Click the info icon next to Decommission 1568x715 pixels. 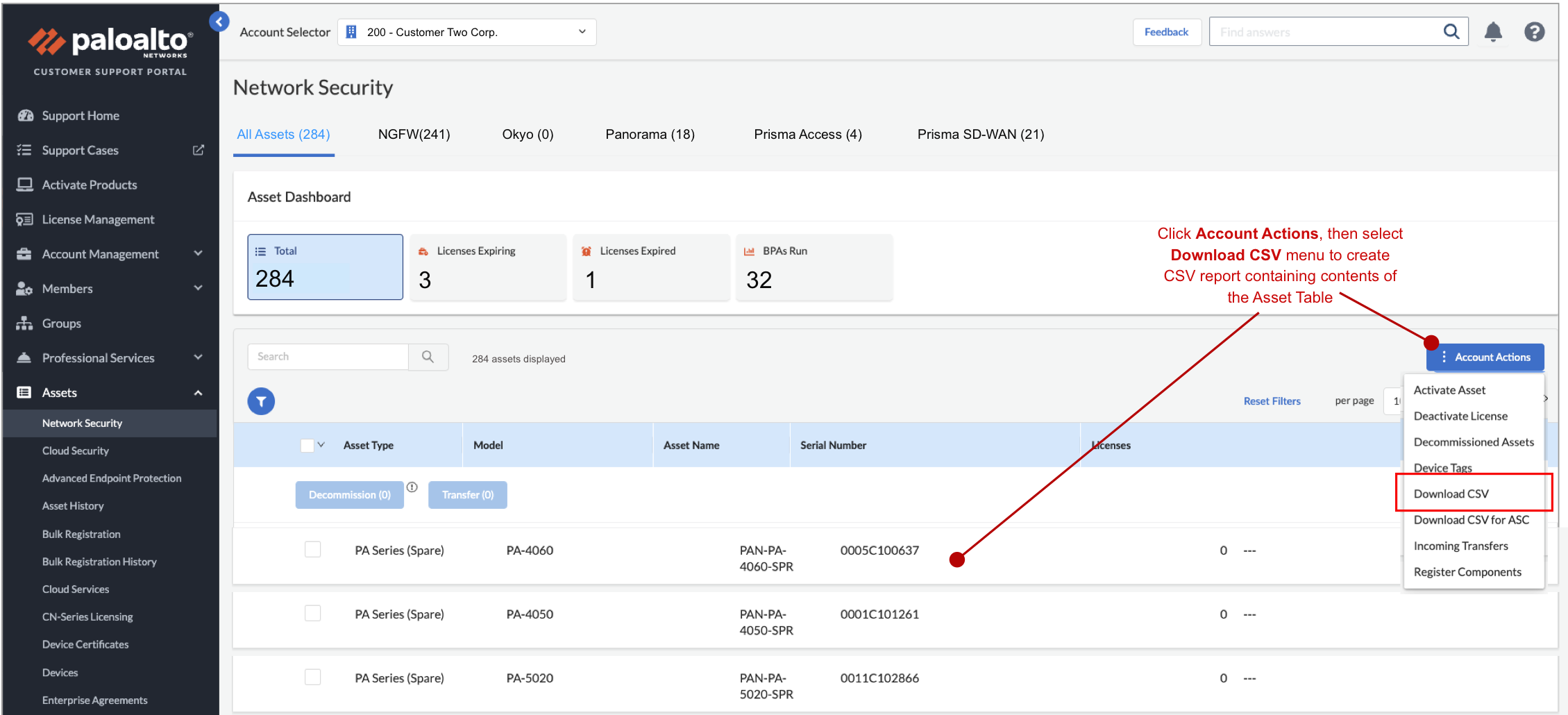[412, 487]
